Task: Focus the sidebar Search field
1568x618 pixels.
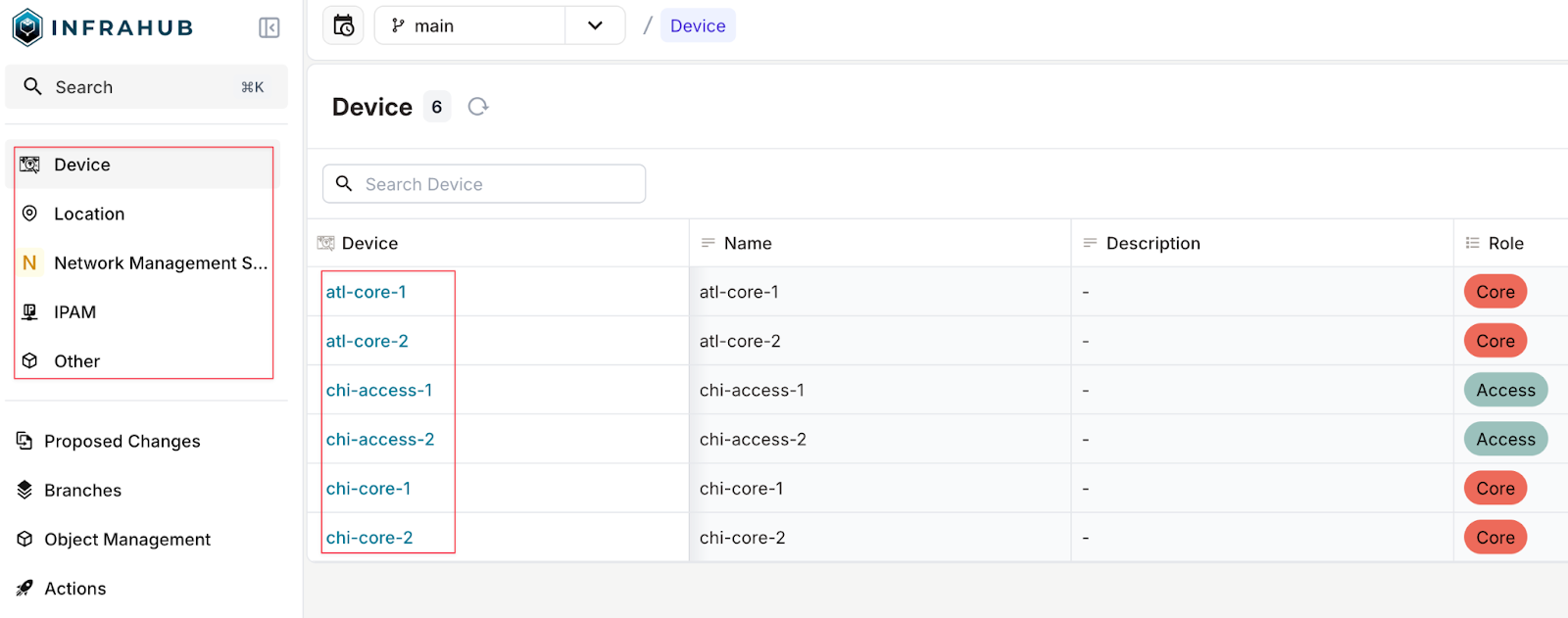Action: (147, 86)
